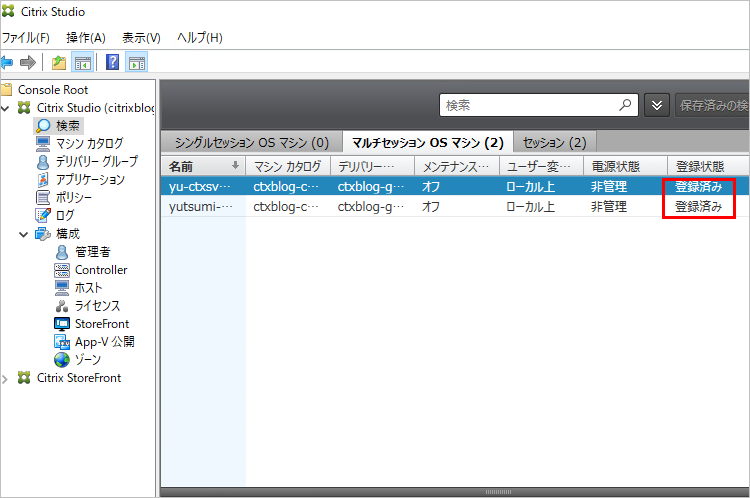Click the Back arrow in toolbar
Image resolution: width=750 pixels, height=498 pixels.
7,63
